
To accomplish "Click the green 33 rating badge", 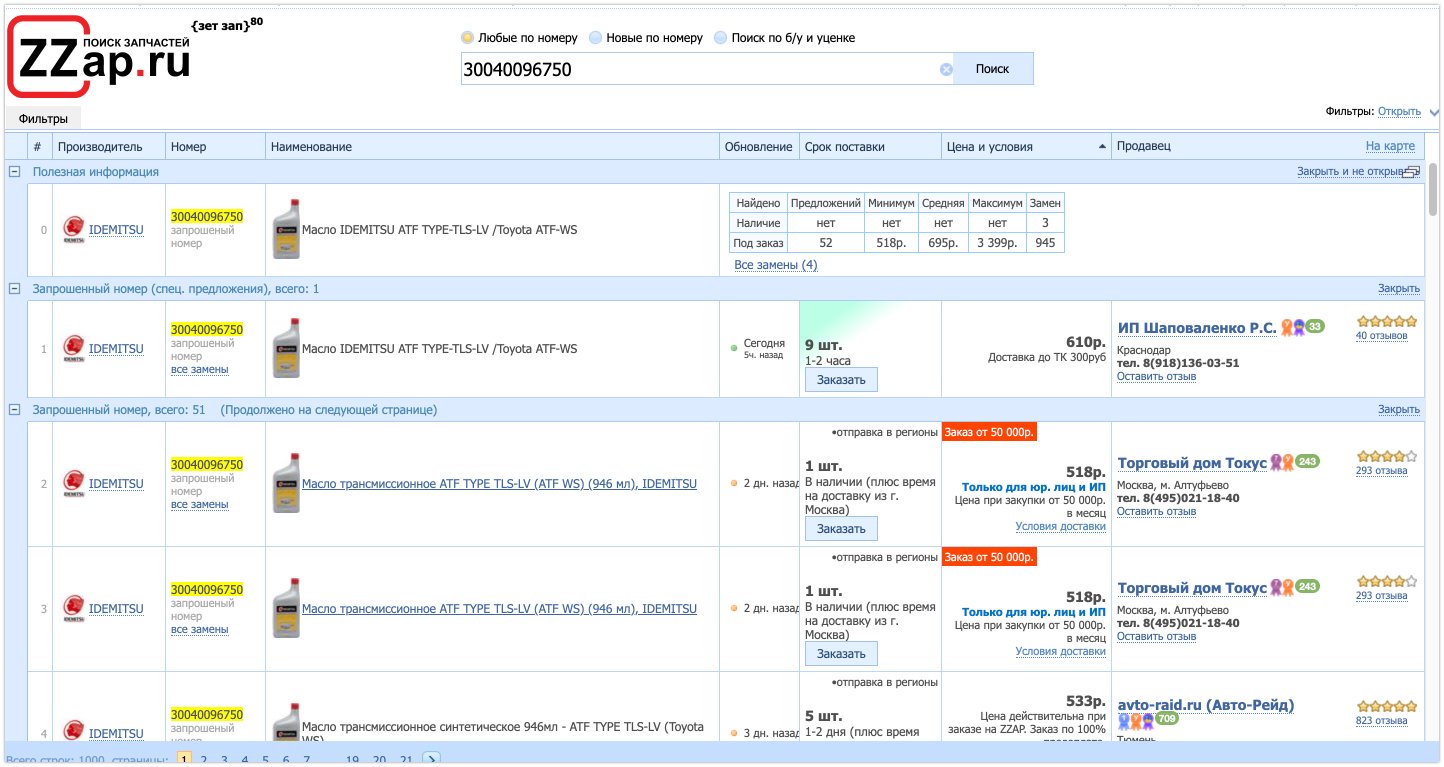I will coord(1315,327).
